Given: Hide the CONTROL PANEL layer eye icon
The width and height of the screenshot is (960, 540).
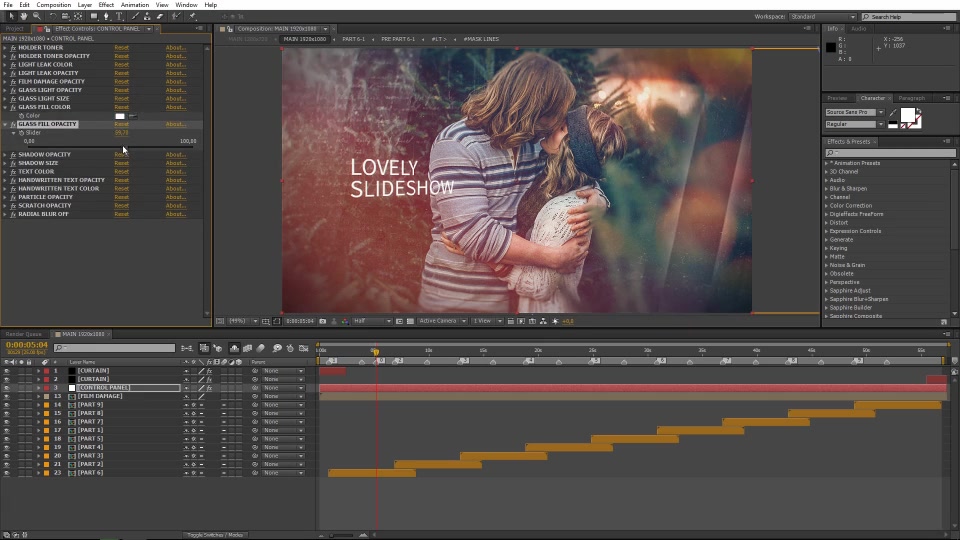Looking at the screenshot, I should coord(7,388).
